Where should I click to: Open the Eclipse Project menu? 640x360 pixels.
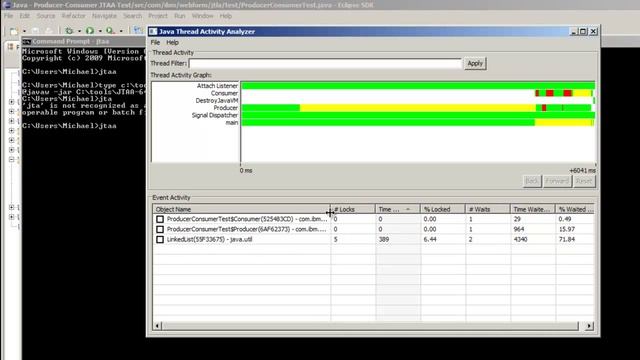point(158,16)
